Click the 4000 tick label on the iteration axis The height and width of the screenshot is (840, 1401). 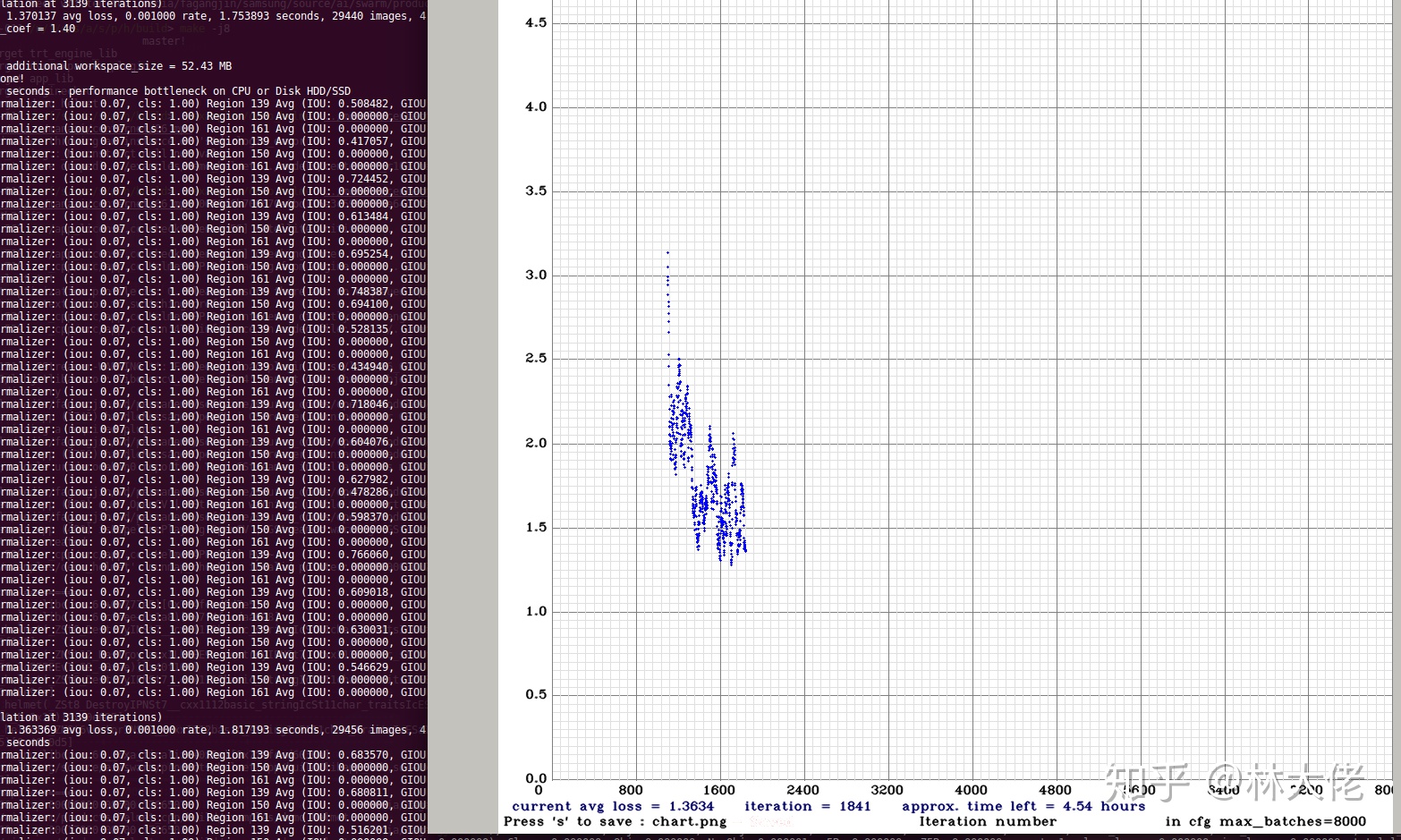[x=971, y=790]
